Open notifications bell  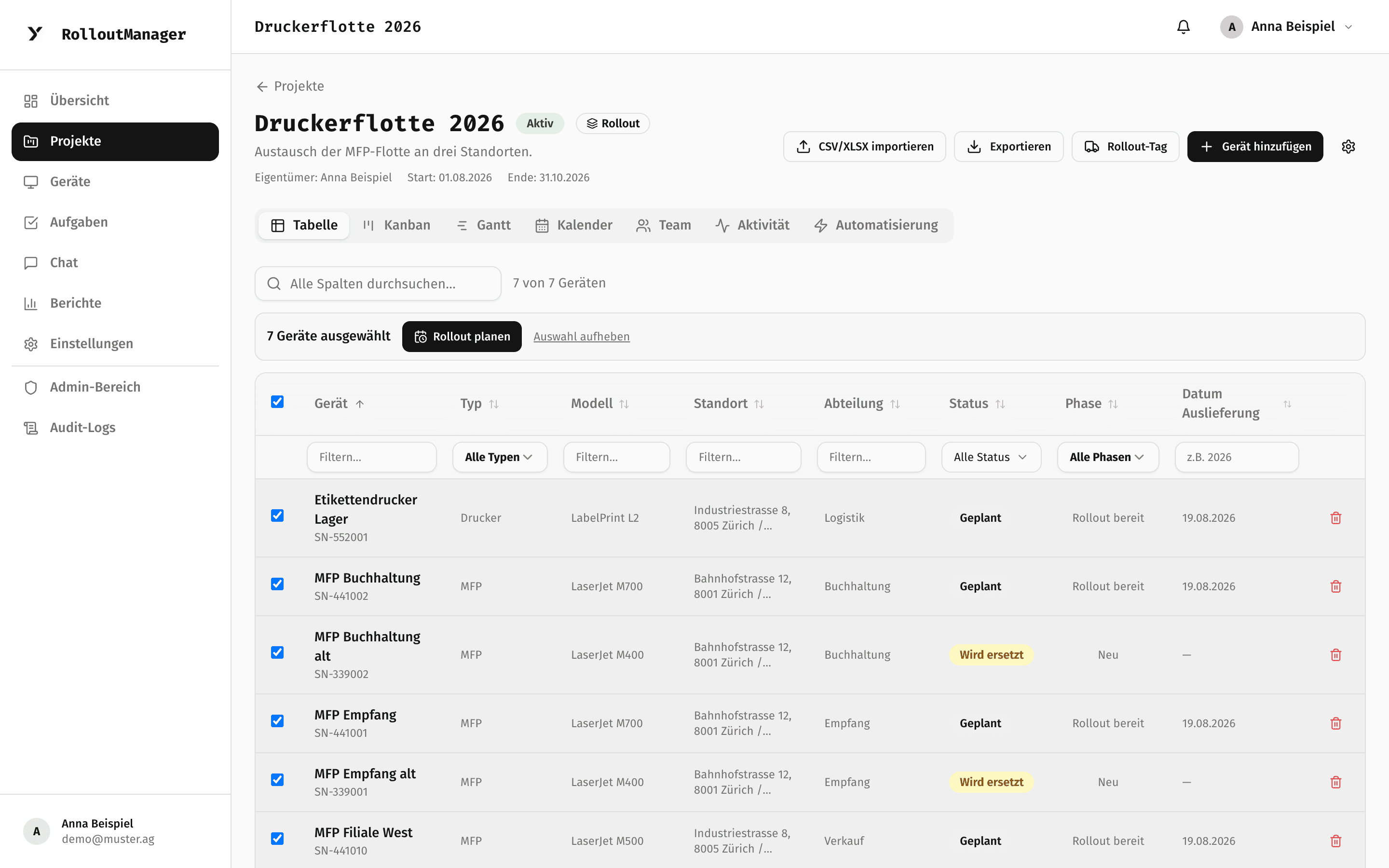click(x=1183, y=27)
